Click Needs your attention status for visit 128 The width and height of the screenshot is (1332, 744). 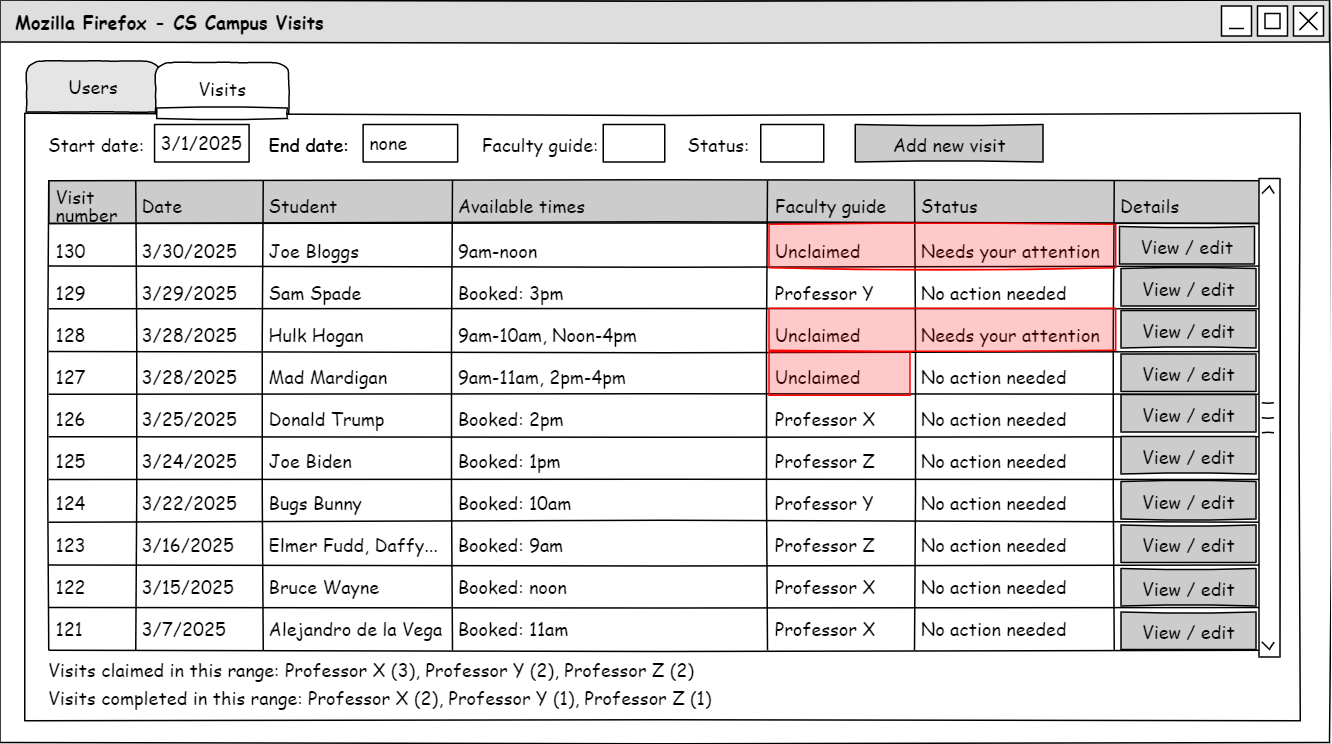1013,334
